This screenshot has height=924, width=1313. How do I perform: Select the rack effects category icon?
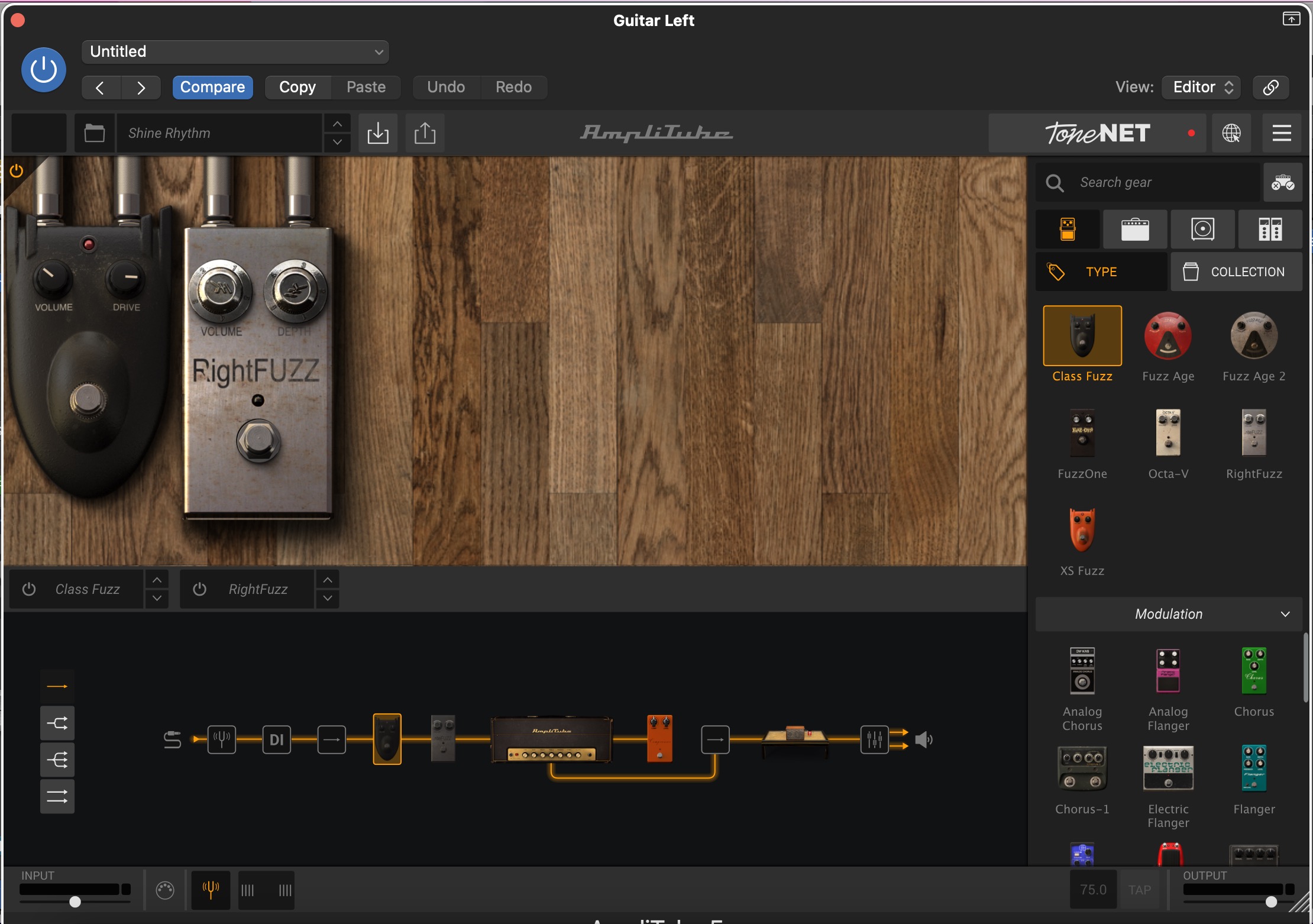pyautogui.click(x=1270, y=229)
